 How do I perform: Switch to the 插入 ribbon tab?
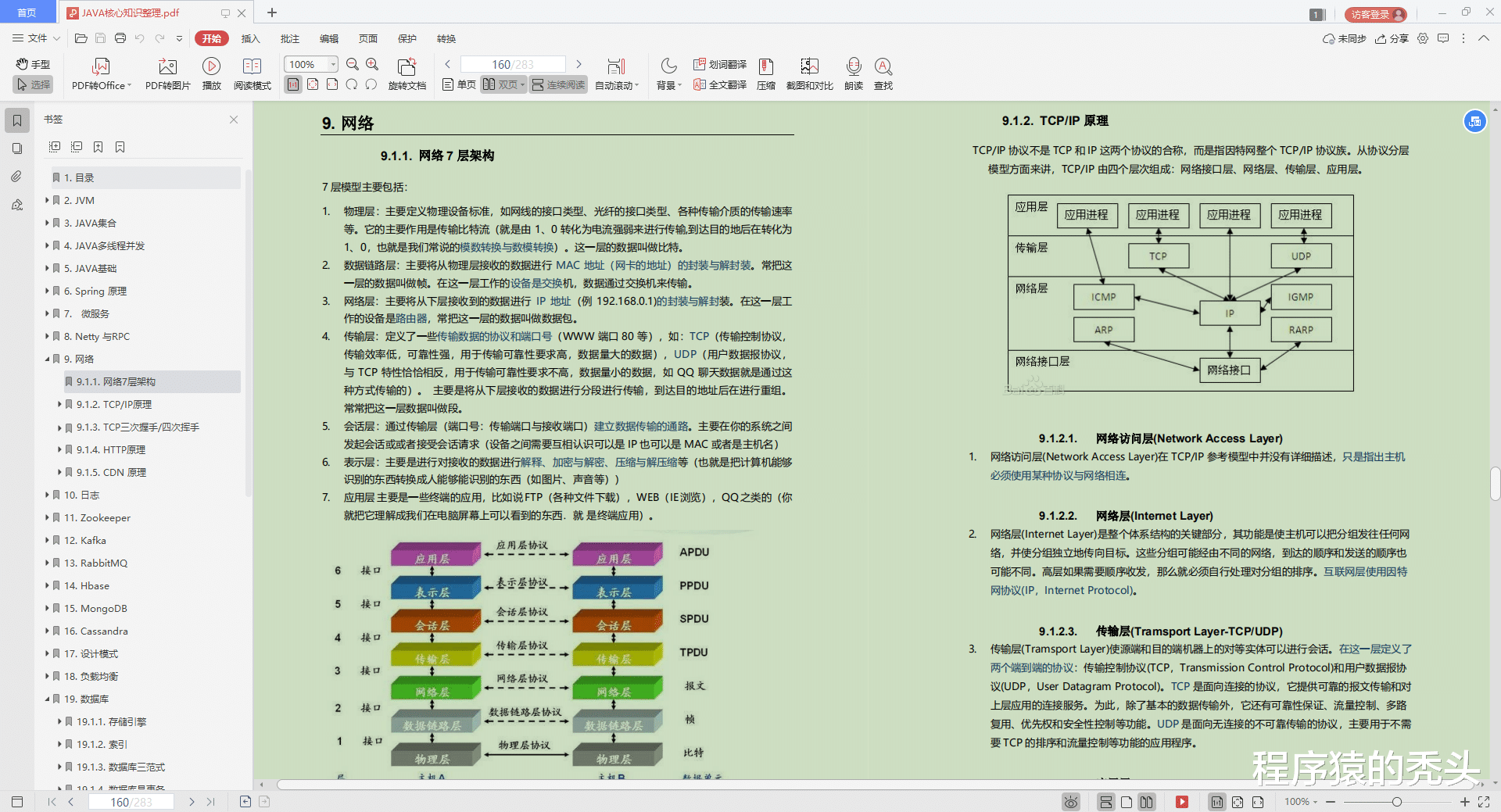tap(250, 38)
